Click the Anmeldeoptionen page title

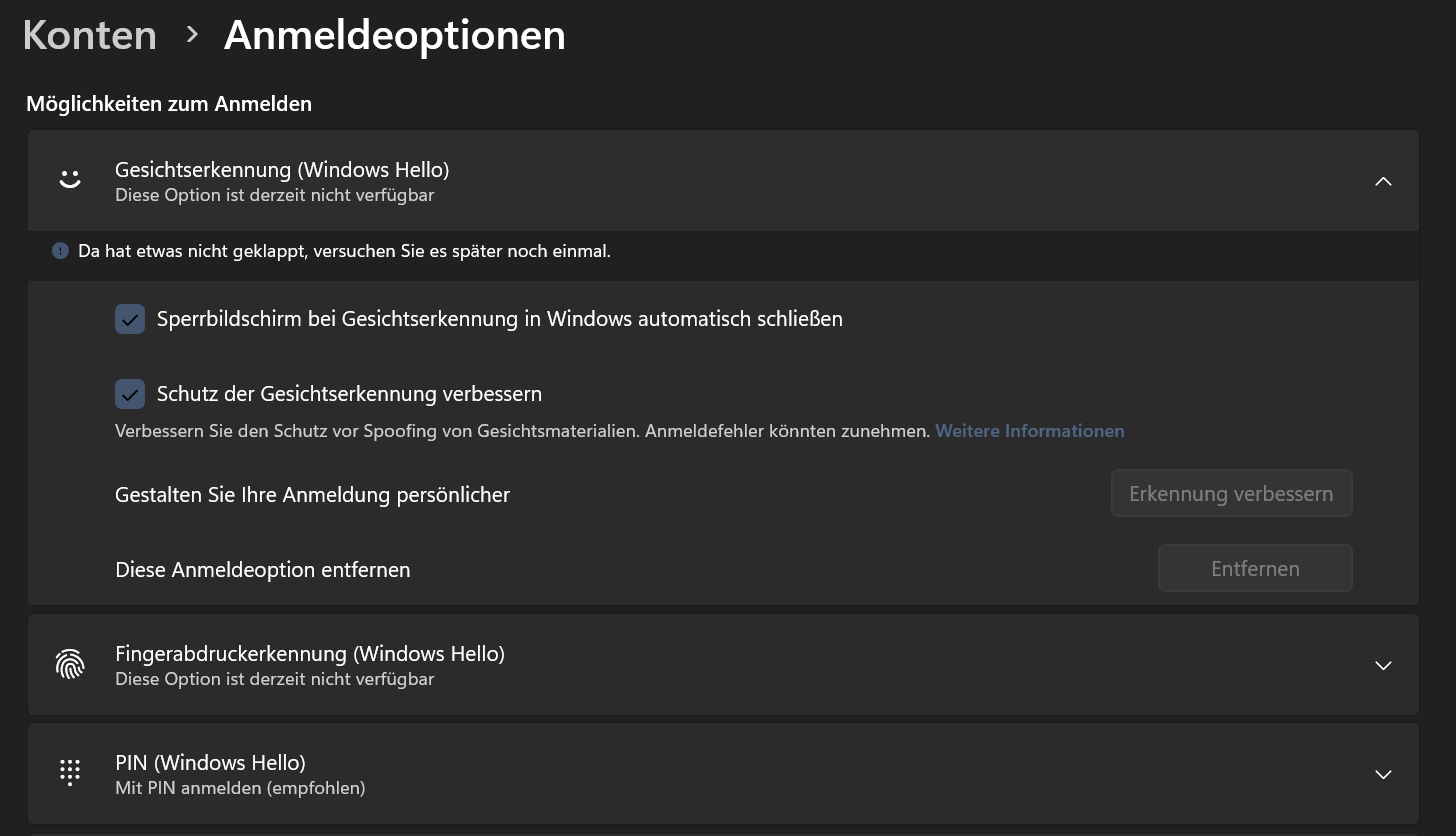(x=395, y=36)
